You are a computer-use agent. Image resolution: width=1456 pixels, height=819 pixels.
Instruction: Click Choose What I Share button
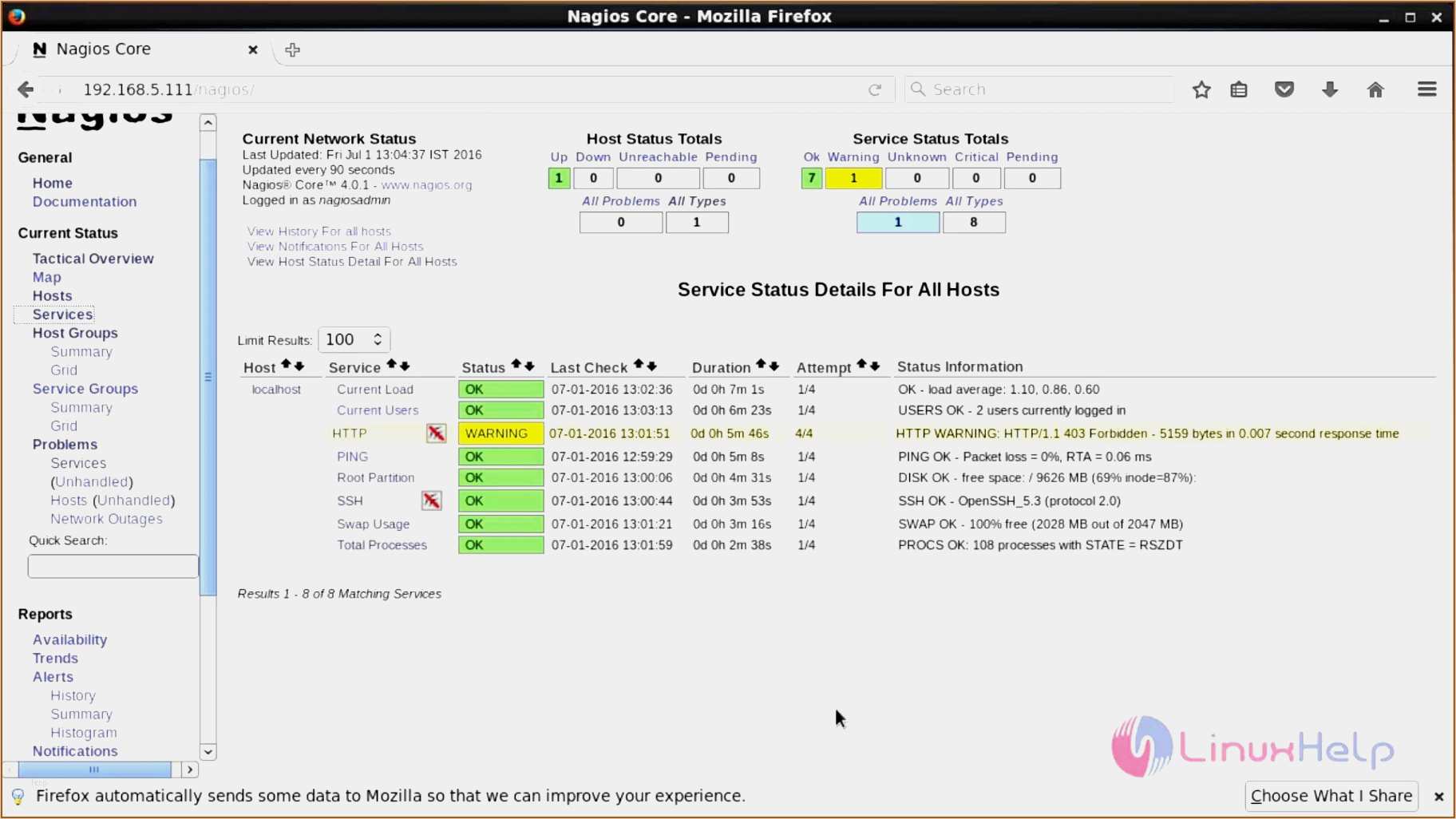[x=1331, y=796]
